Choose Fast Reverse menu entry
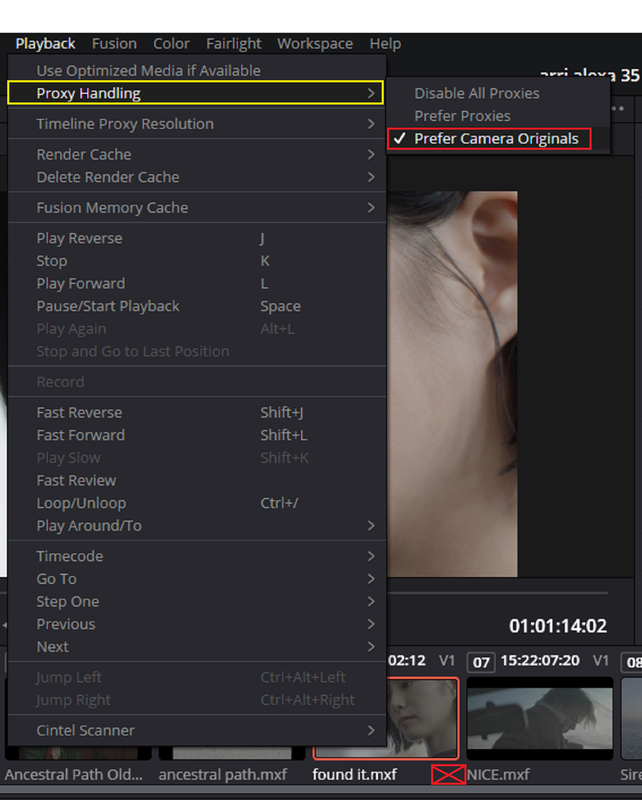642x800 pixels. pyautogui.click(x=197, y=412)
